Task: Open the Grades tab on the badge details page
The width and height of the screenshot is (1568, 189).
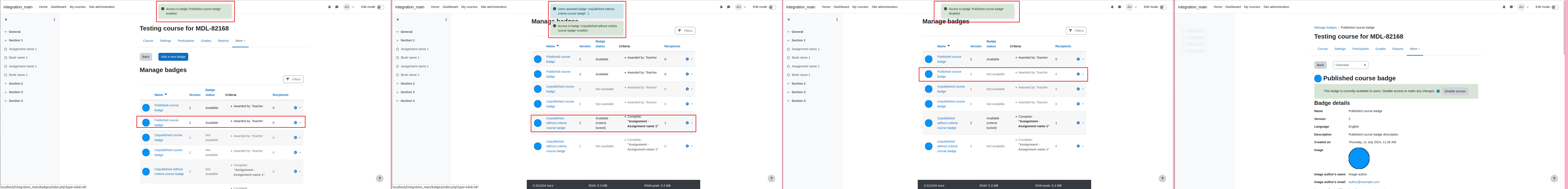Action: point(1381,49)
